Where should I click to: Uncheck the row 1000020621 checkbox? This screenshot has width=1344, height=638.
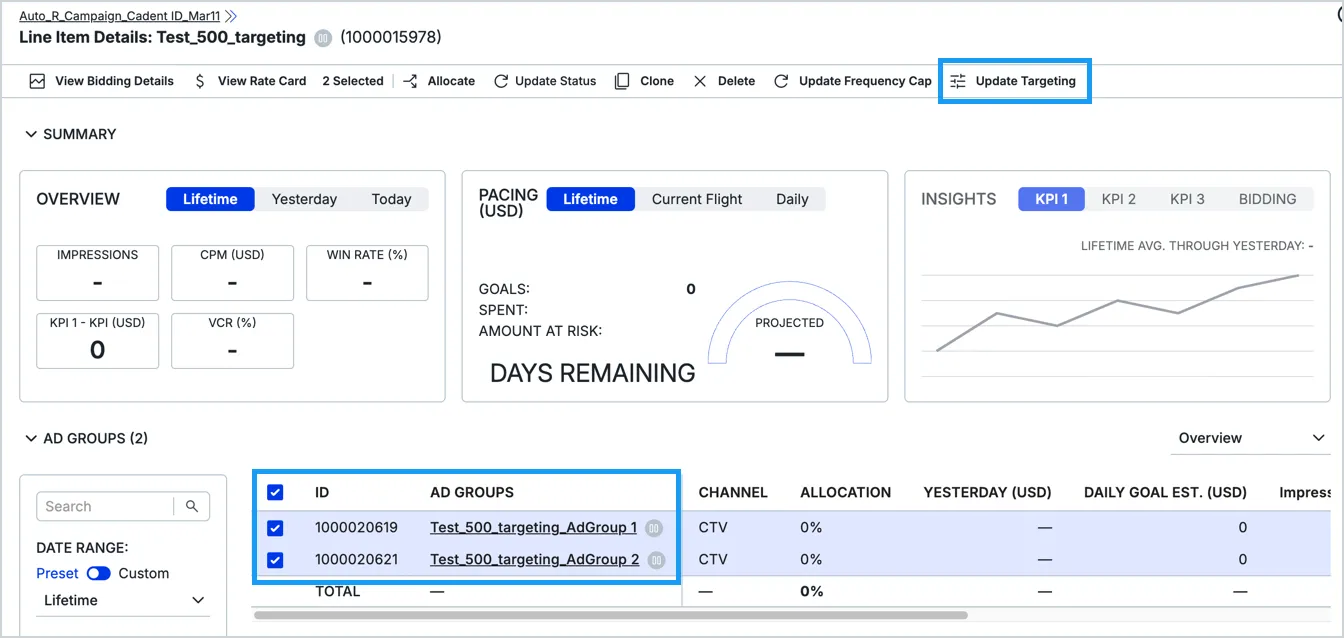point(275,560)
